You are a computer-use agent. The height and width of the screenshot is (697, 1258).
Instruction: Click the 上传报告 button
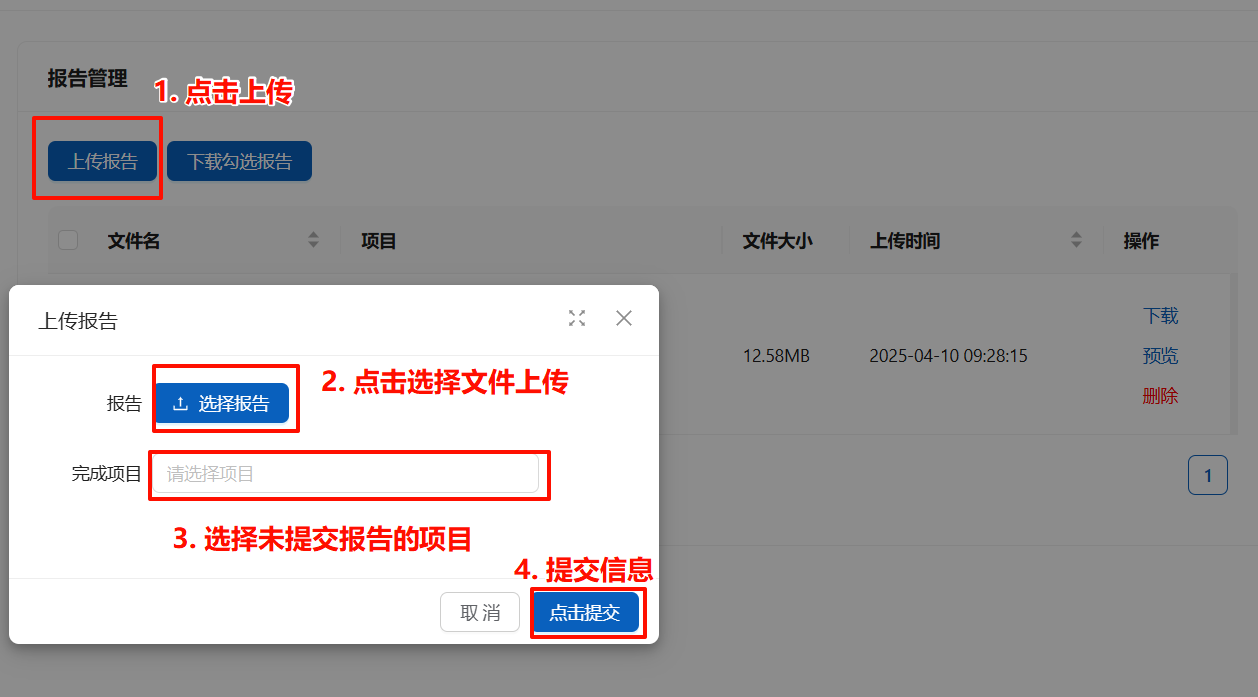(103, 161)
